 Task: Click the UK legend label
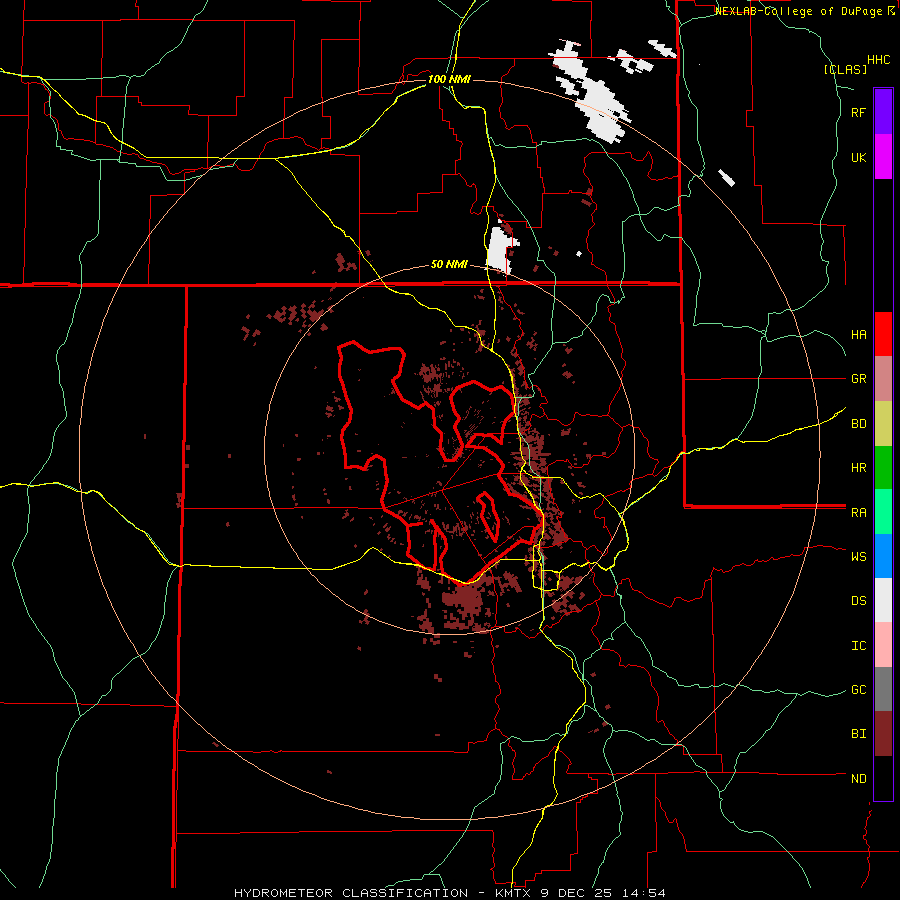coord(858,157)
